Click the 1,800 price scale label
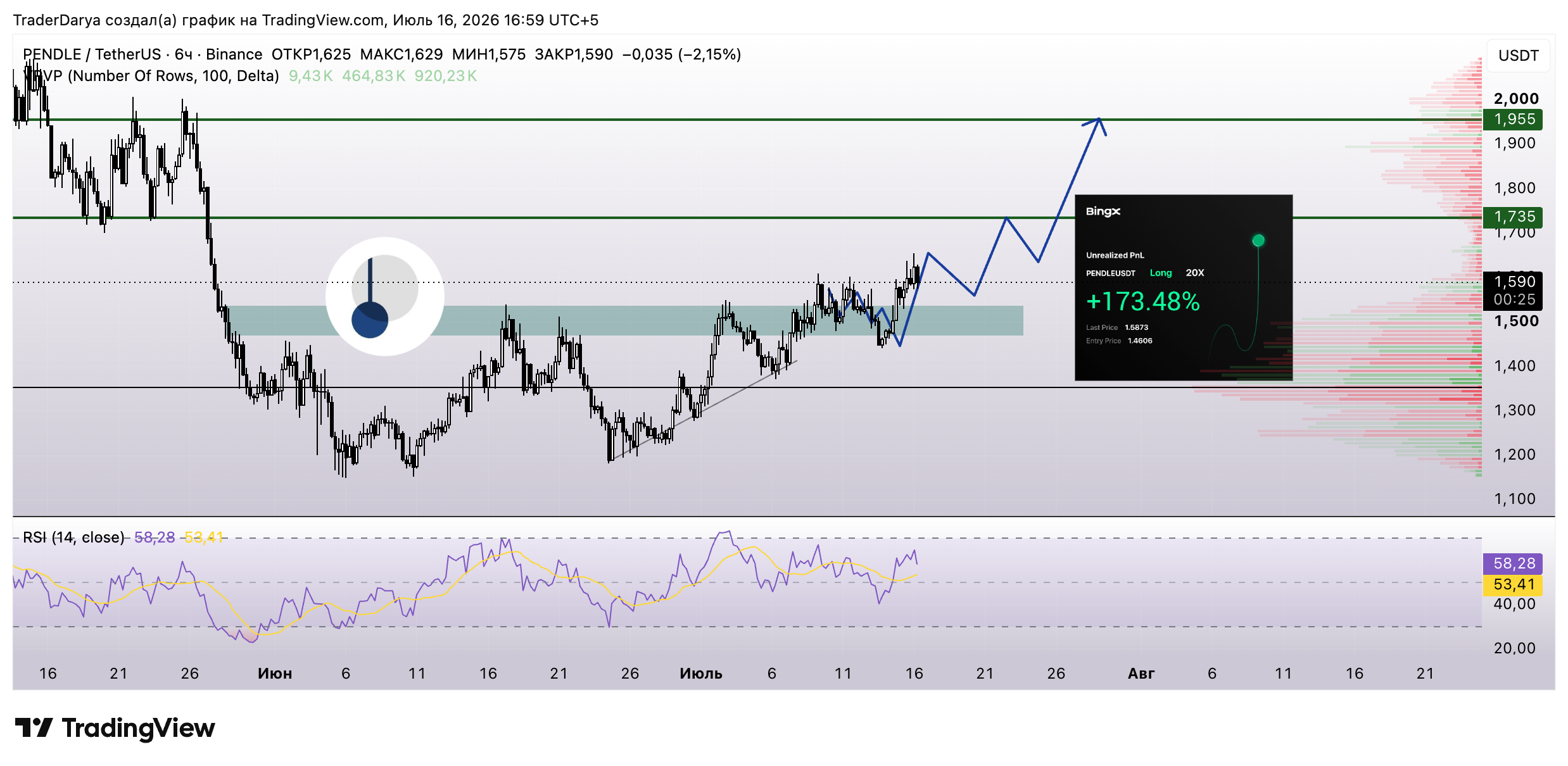 (1515, 188)
